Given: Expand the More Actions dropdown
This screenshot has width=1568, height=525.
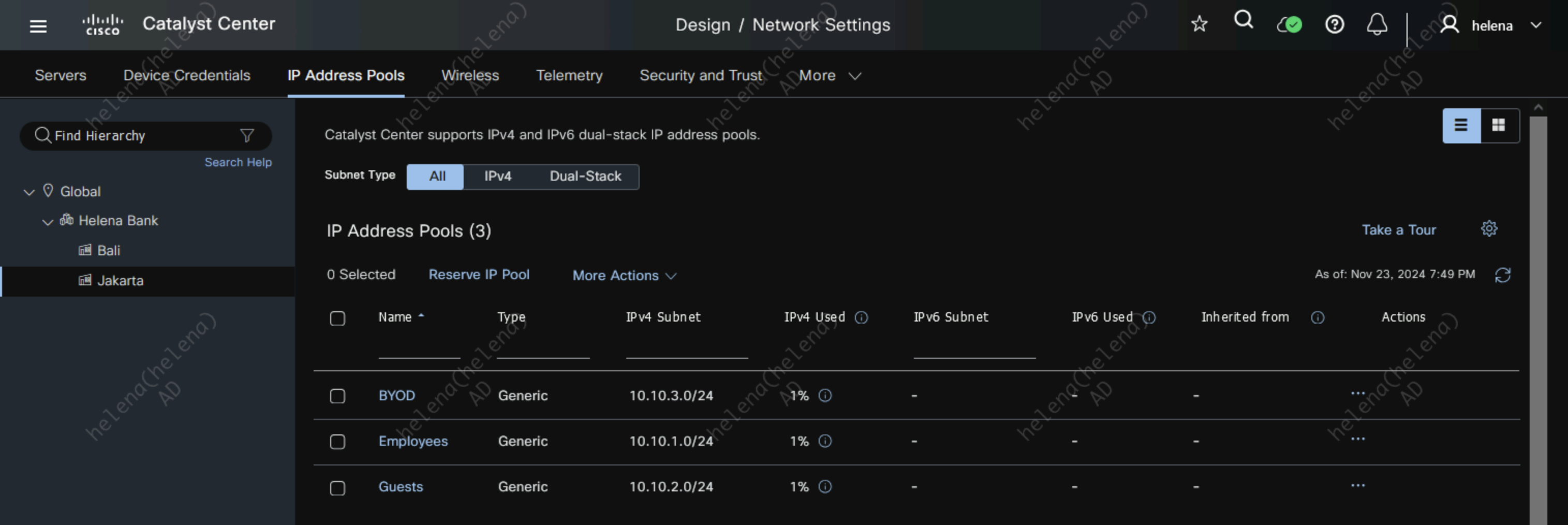Looking at the screenshot, I should 624,275.
